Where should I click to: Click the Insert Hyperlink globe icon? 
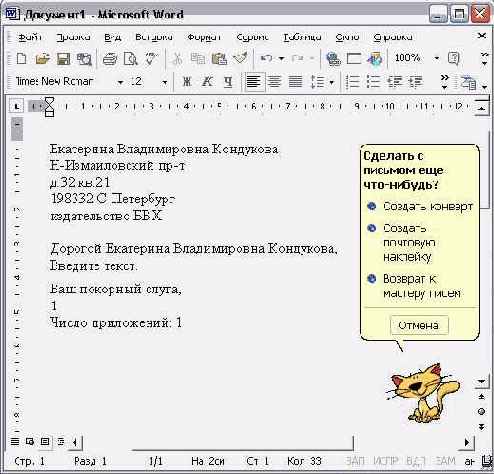[333, 59]
